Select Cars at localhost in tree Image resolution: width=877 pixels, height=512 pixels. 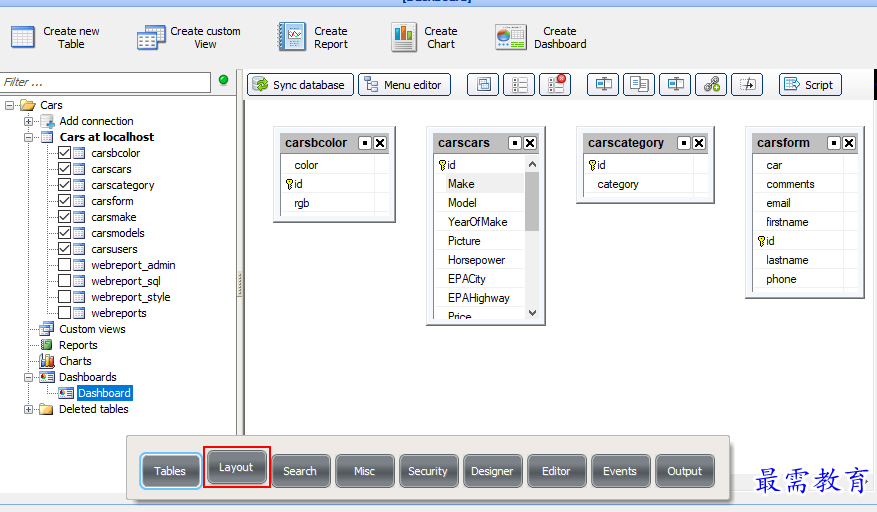click(106, 137)
